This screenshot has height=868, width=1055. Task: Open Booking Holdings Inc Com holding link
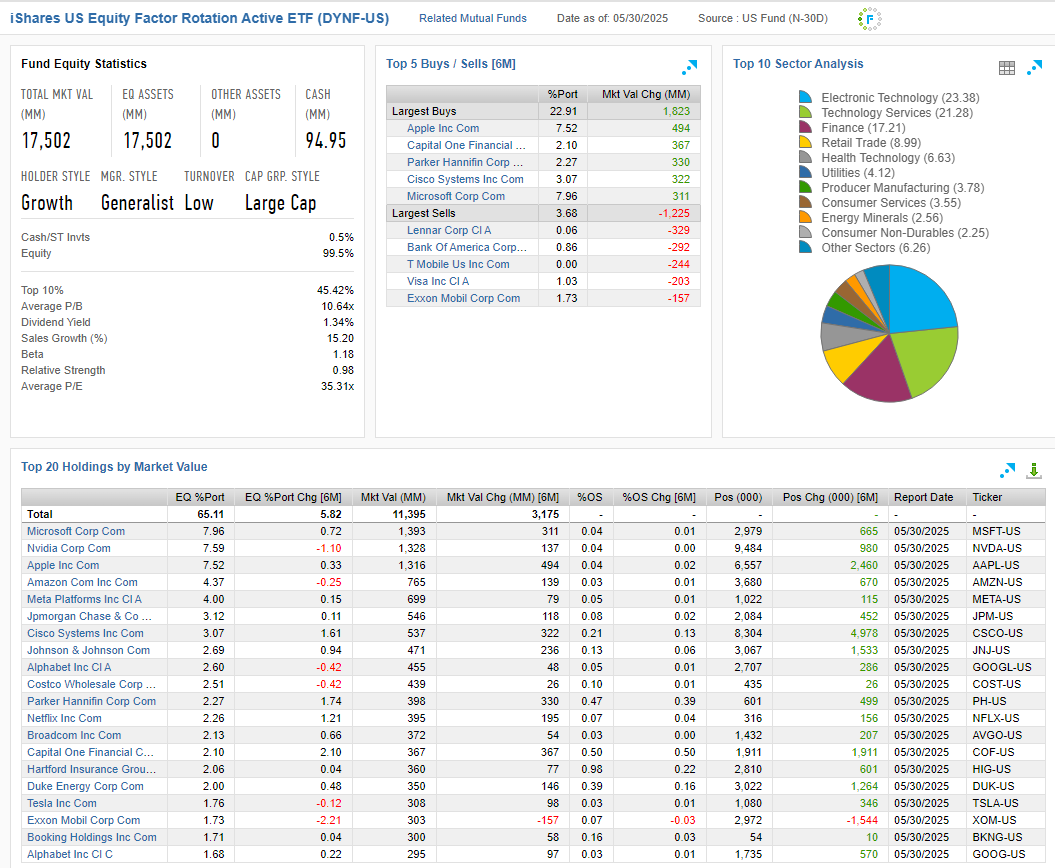pos(92,837)
